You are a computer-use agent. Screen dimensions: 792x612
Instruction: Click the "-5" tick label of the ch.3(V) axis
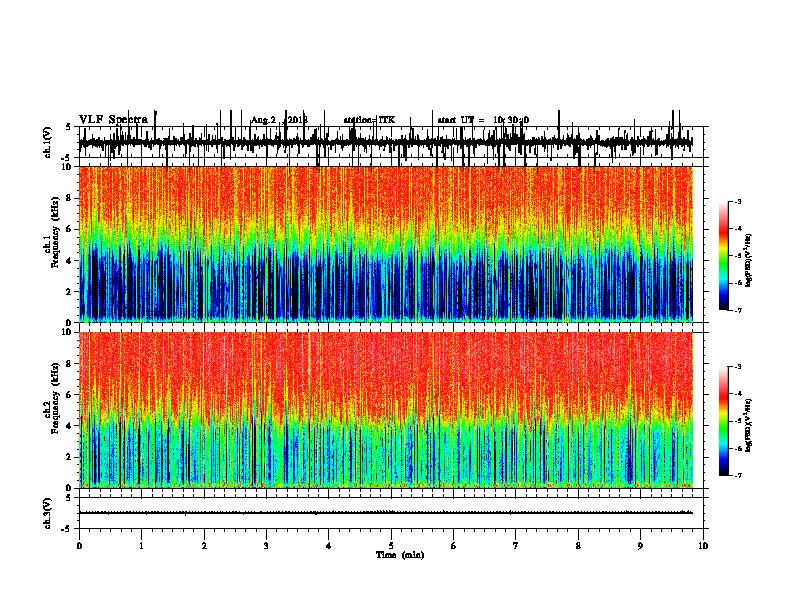tap(68, 529)
